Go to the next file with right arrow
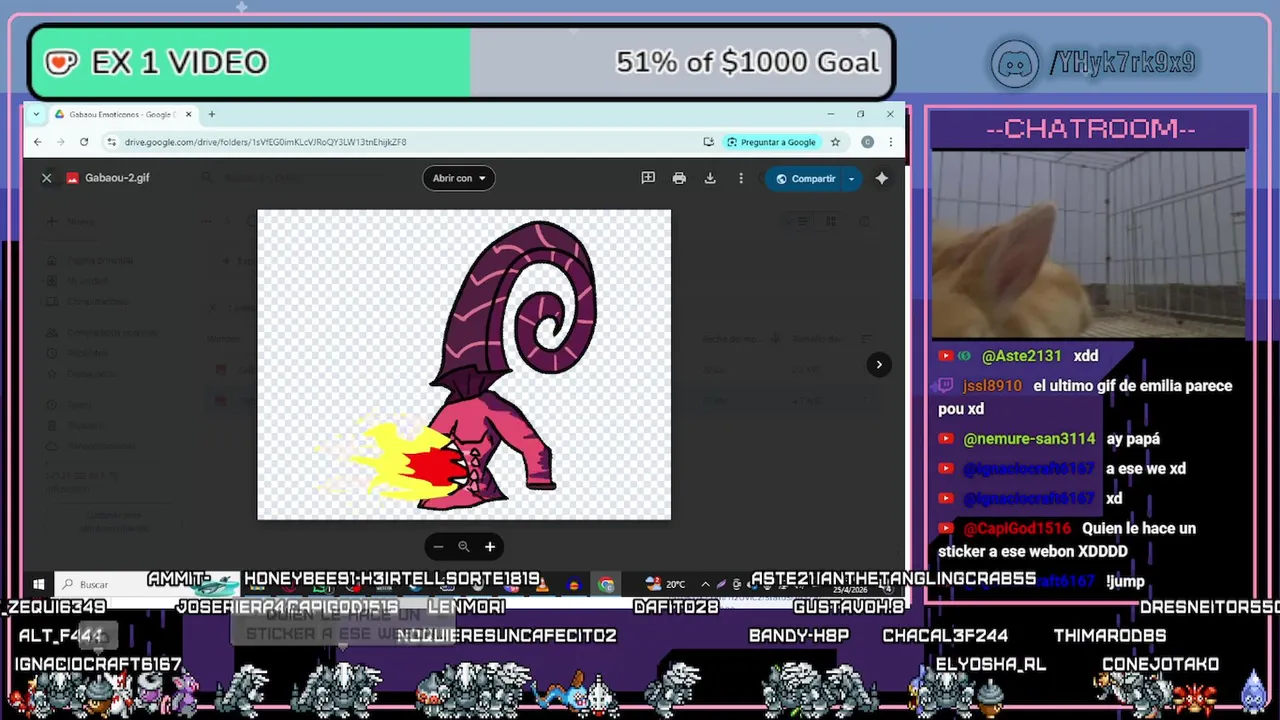 pyautogui.click(x=879, y=364)
